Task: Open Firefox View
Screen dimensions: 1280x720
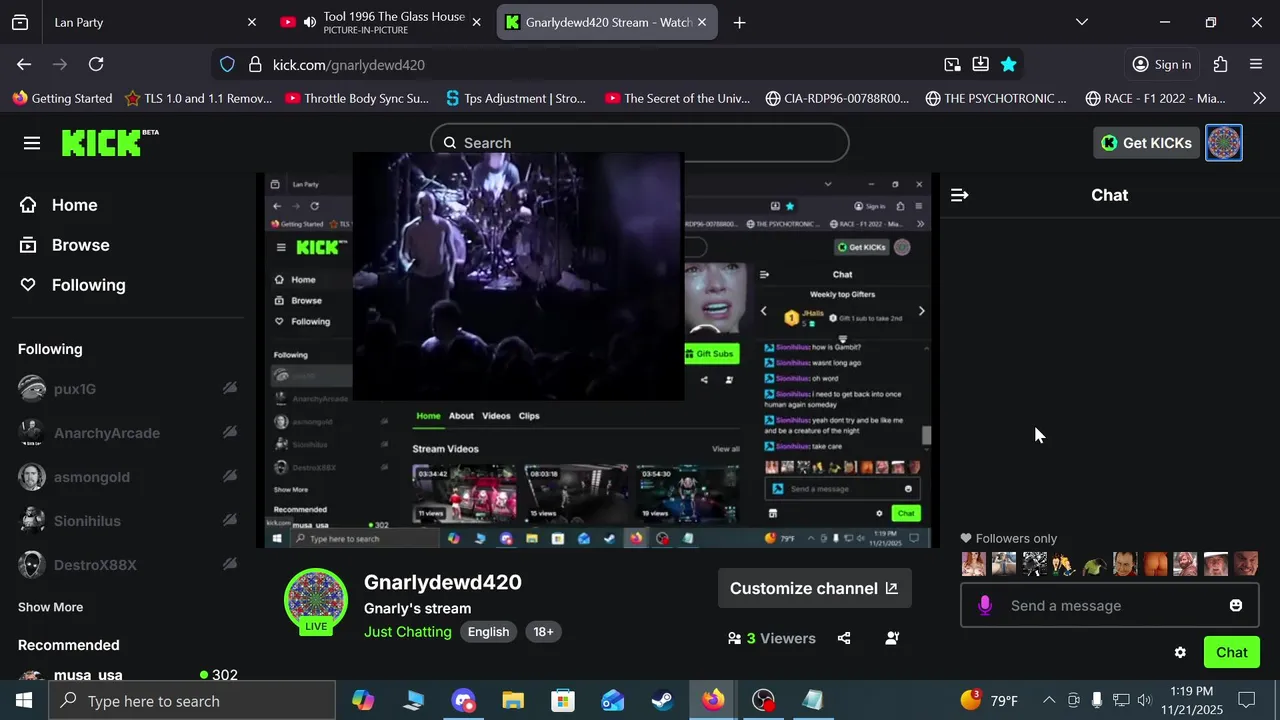Action: click(20, 22)
